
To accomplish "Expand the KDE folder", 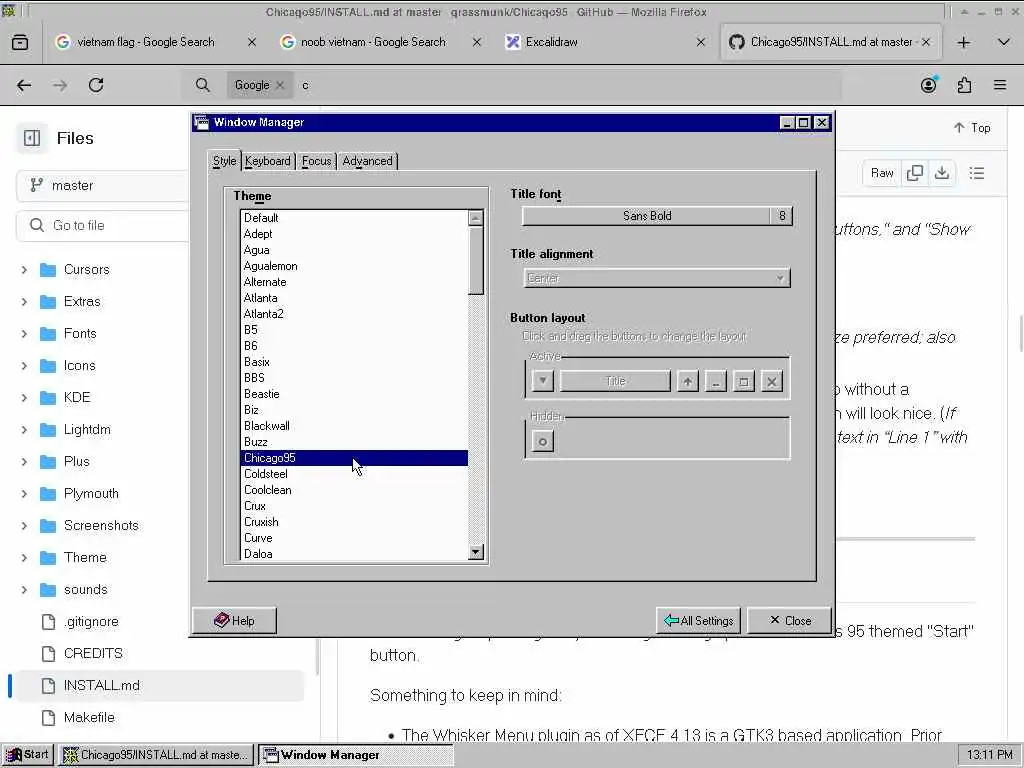I will coord(24,398).
